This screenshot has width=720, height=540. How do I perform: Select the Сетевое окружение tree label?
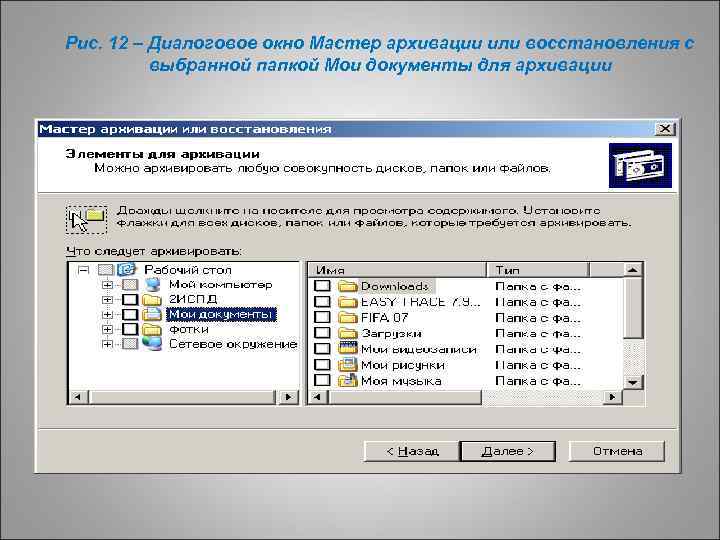(233, 344)
